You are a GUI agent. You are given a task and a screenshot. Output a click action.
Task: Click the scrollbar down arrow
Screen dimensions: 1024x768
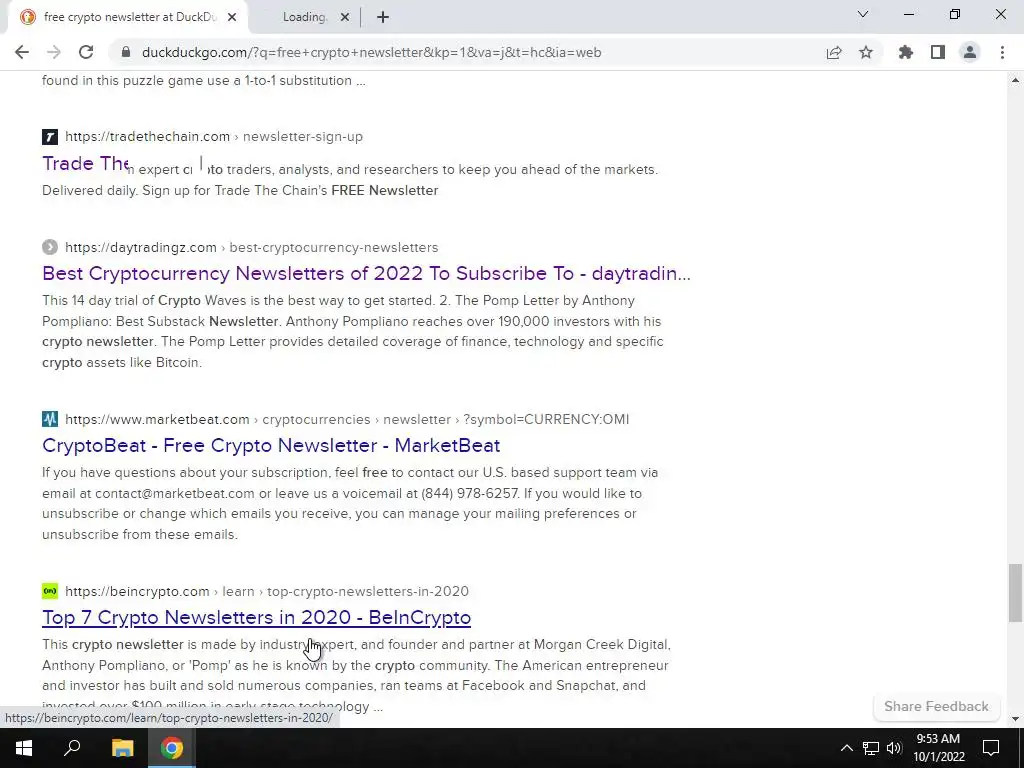pyautogui.click(x=1015, y=719)
